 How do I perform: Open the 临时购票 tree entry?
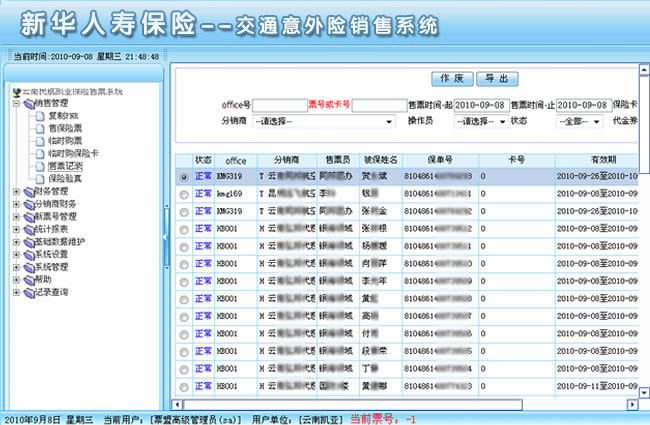point(65,141)
